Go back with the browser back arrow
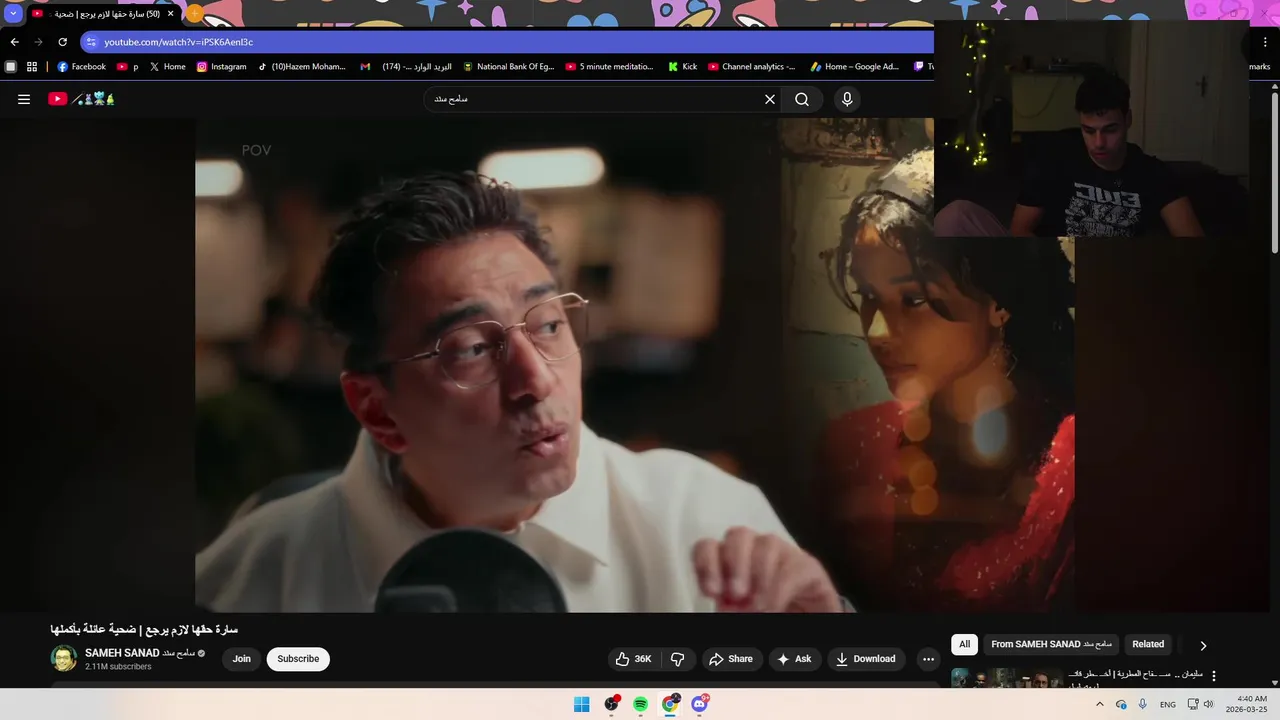This screenshot has height=720, width=1280. pyautogui.click(x=14, y=42)
